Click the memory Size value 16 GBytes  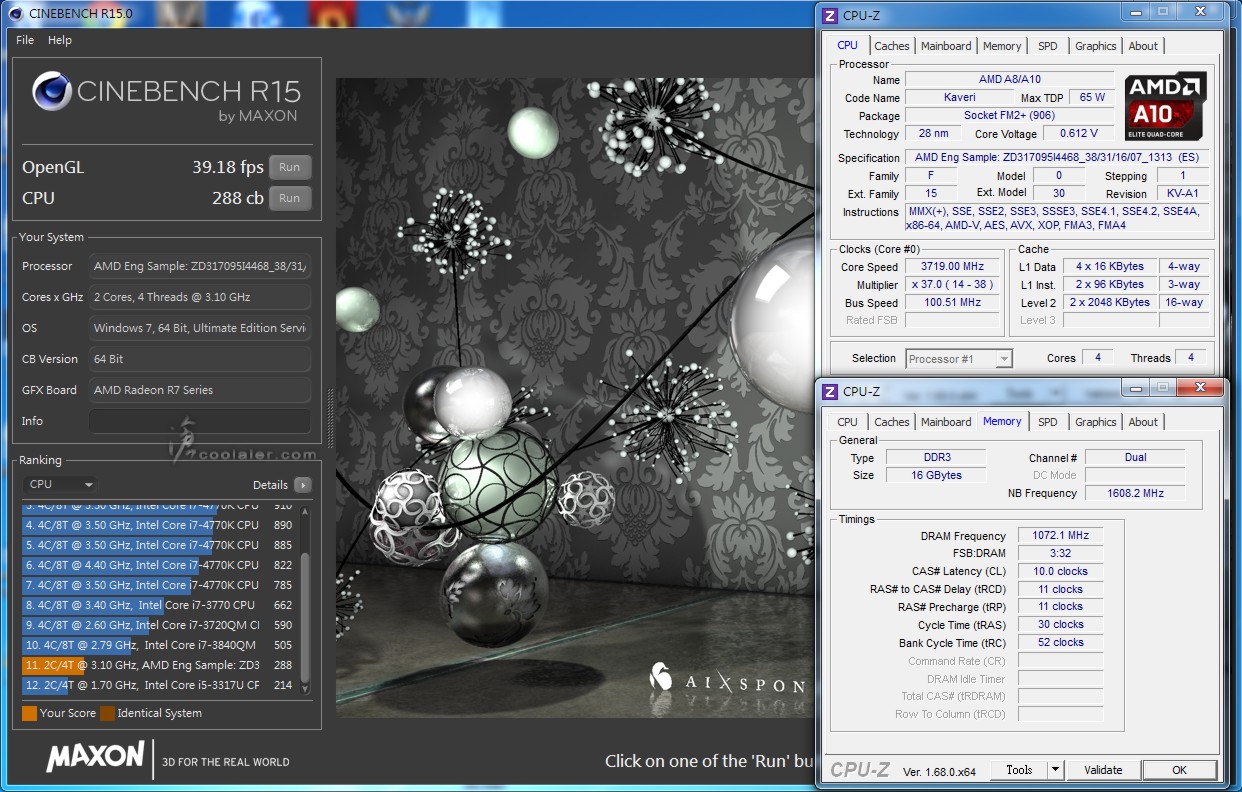[x=936, y=475]
